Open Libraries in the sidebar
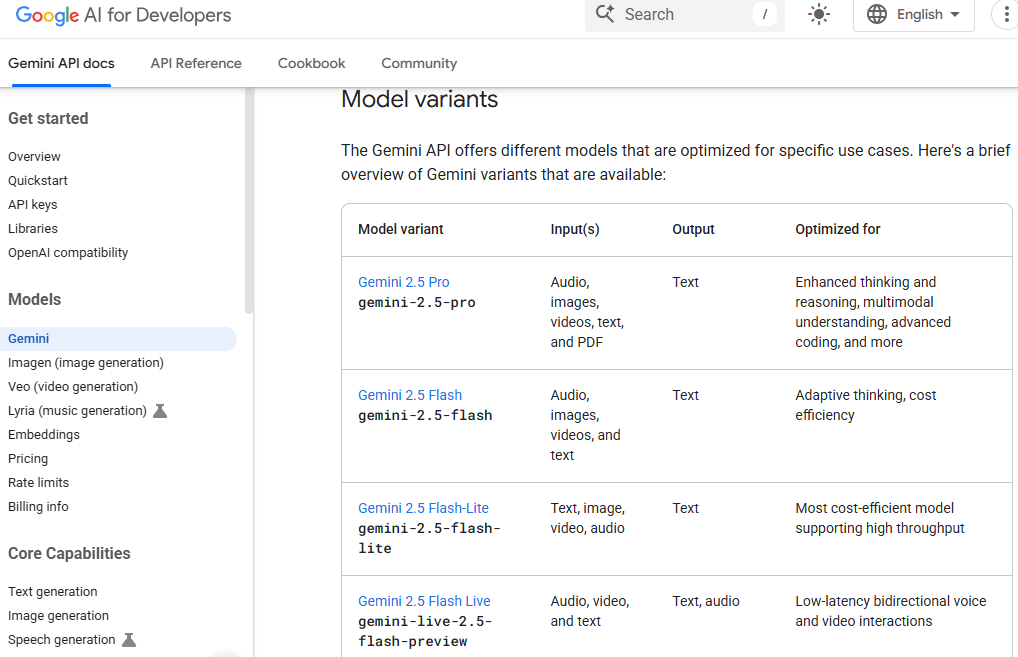 coord(32,229)
